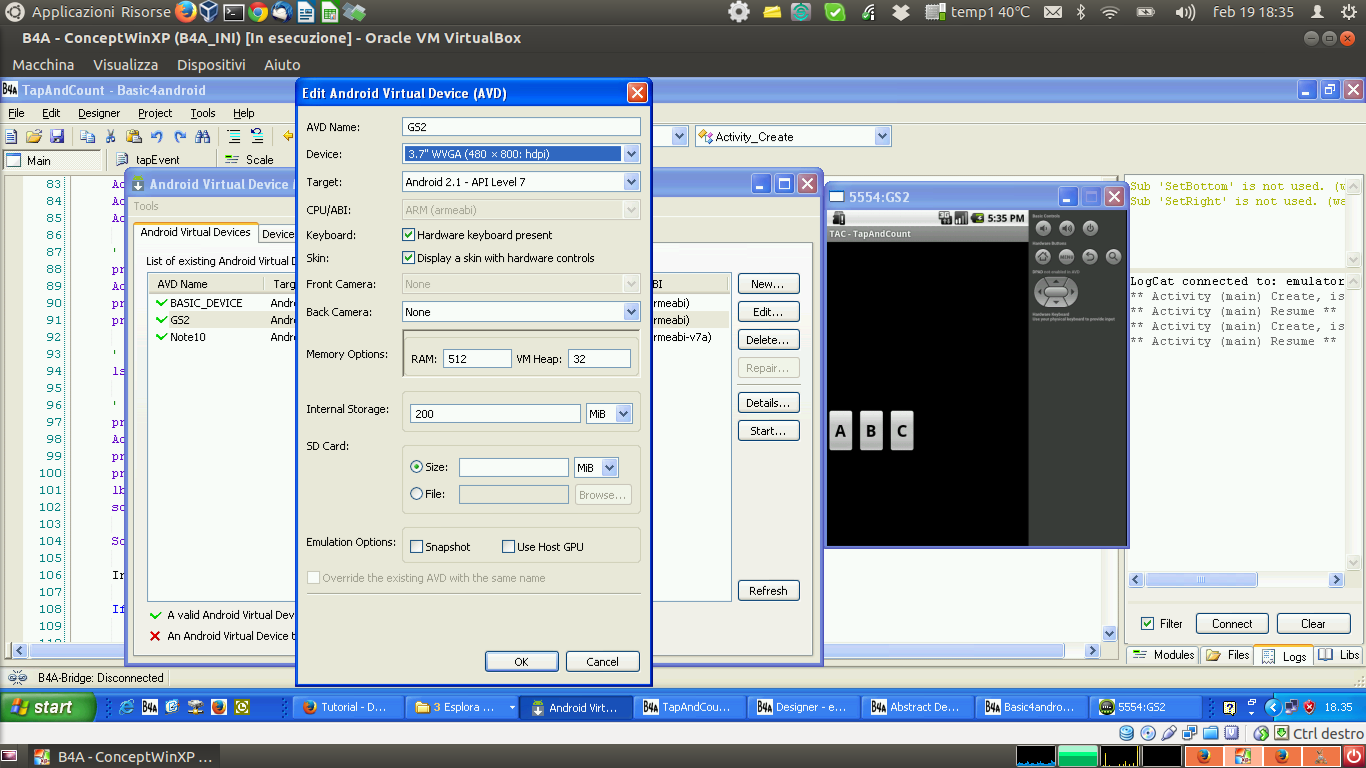Click the Windows XP start button

(48, 707)
